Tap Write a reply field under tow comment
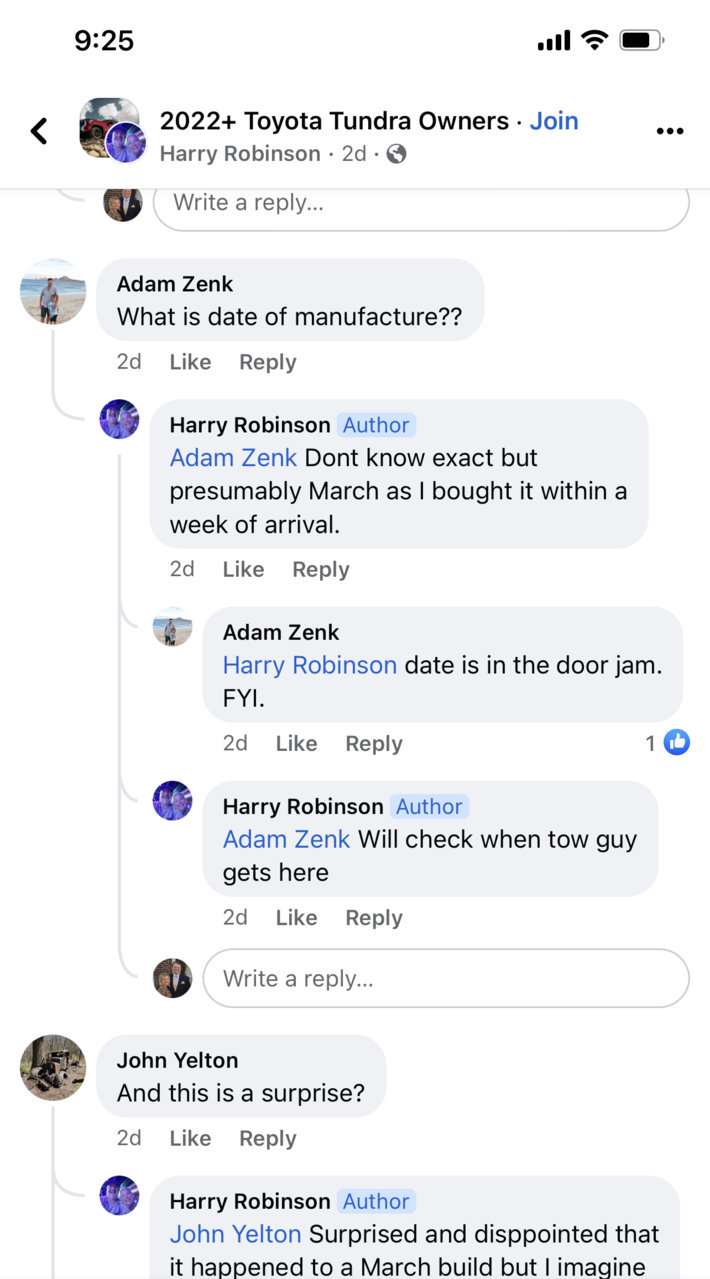Image resolution: width=710 pixels, height=1279 pixels. [446, 978]
